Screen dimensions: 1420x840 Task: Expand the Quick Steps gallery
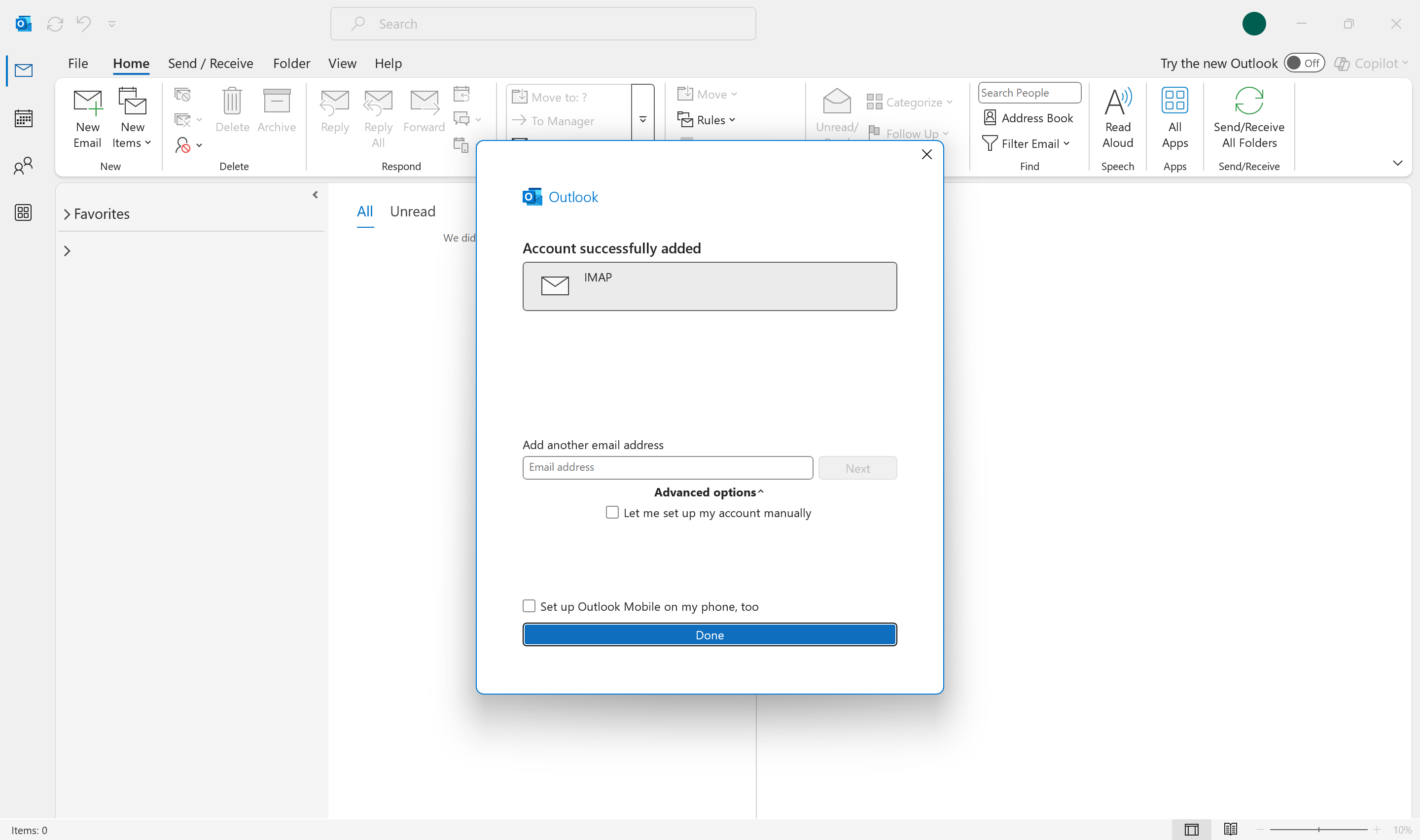click(x=643, y=119)
